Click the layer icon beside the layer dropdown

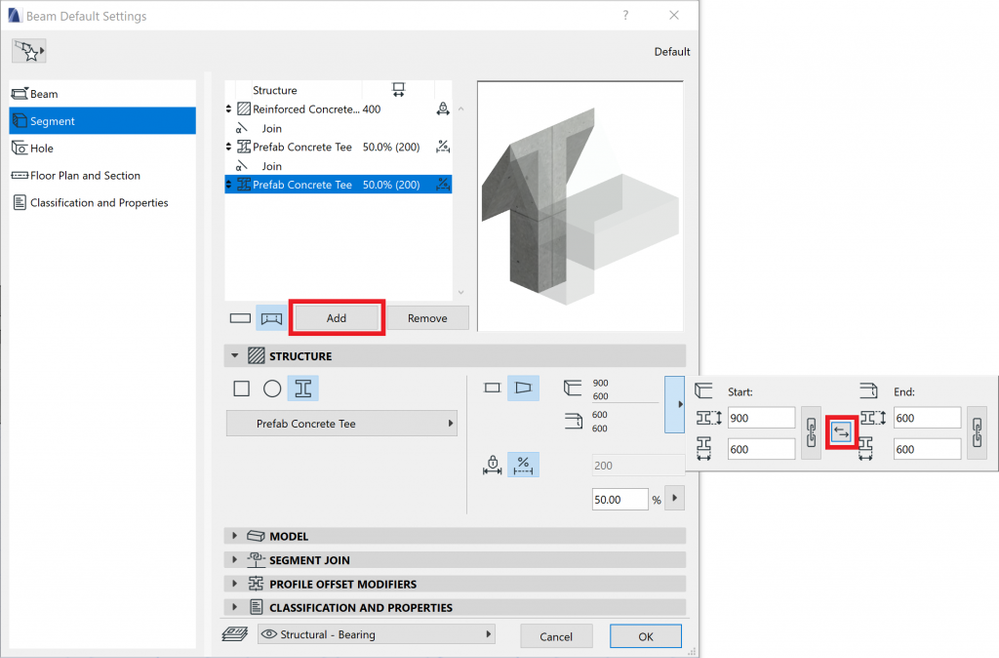tap(235, 634)
